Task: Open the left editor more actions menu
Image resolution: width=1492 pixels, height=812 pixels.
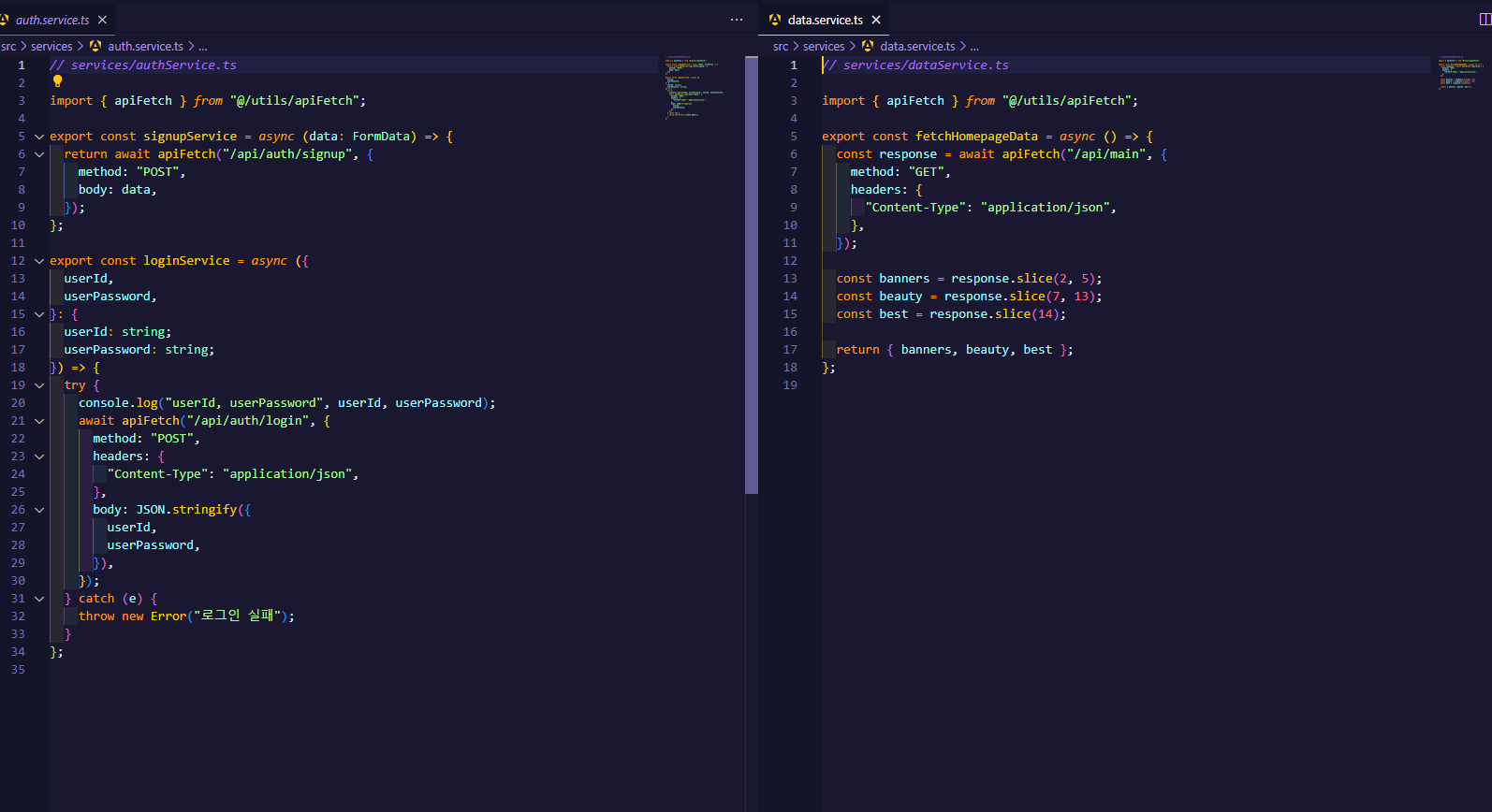Action: [737, 20]
